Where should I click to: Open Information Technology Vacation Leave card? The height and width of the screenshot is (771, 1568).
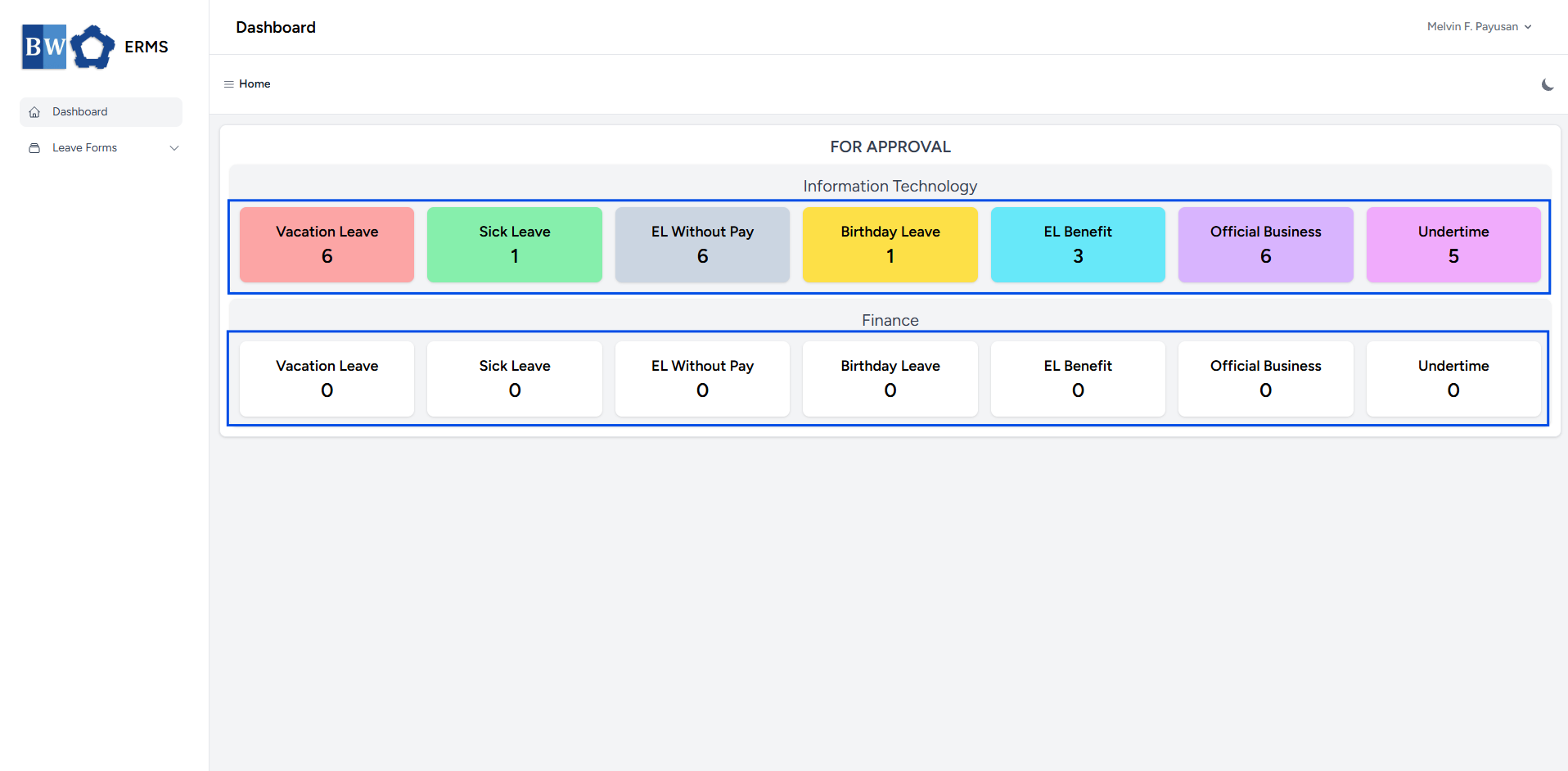pyautogui.click(x=327, y=245)
